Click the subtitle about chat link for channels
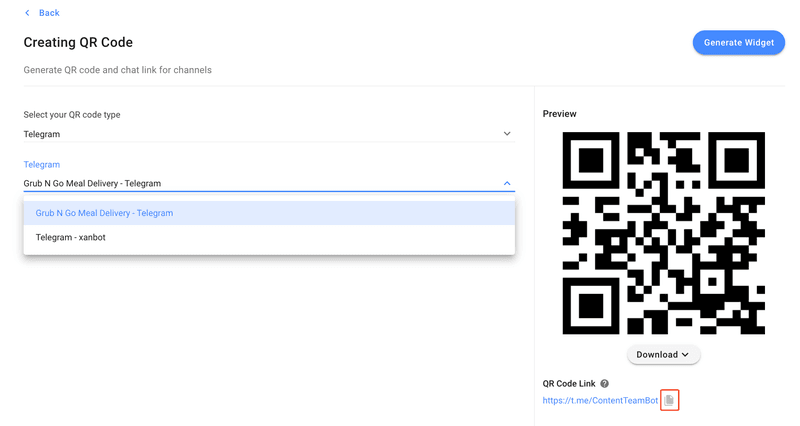Viewport: 800px width, 426px height. click(117, 70)
